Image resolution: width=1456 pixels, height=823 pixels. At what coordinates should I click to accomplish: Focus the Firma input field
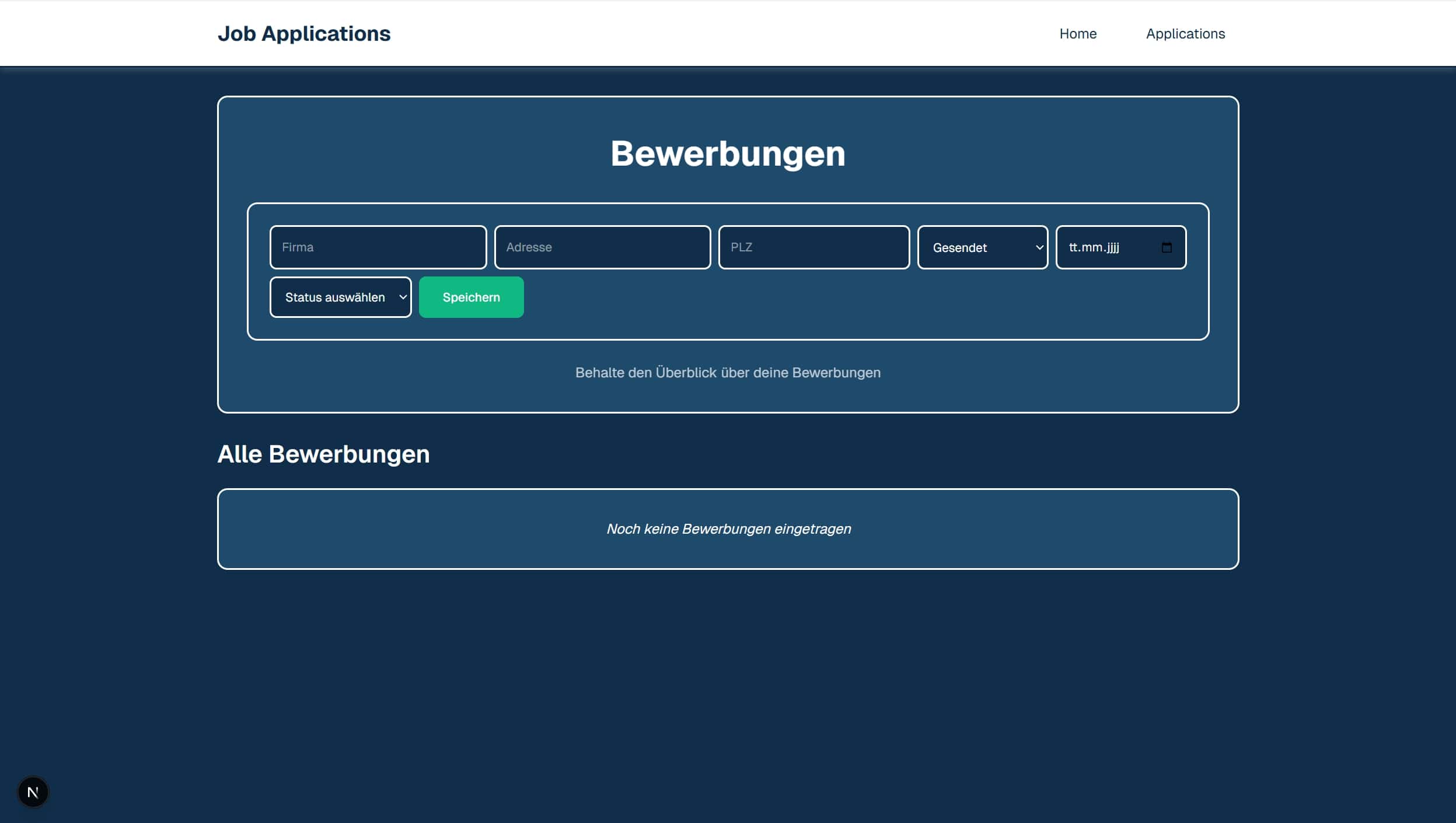pos(378,247)
